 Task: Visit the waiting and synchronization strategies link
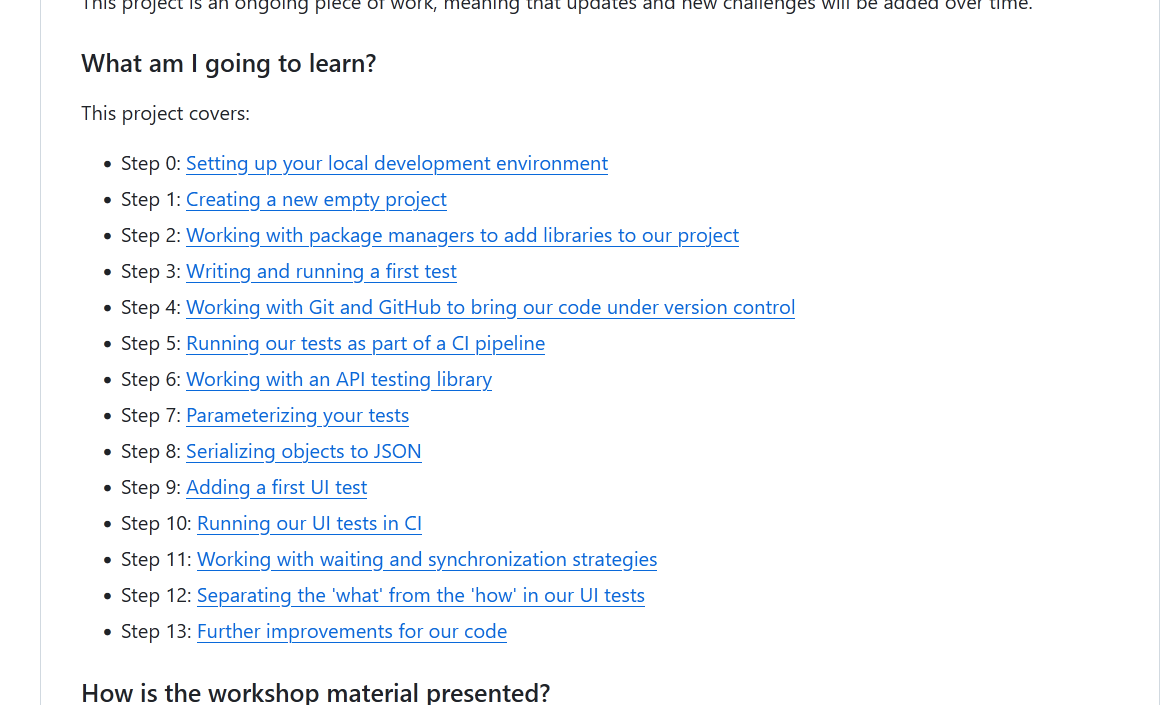pyautogui.click(x=427, y=559)
